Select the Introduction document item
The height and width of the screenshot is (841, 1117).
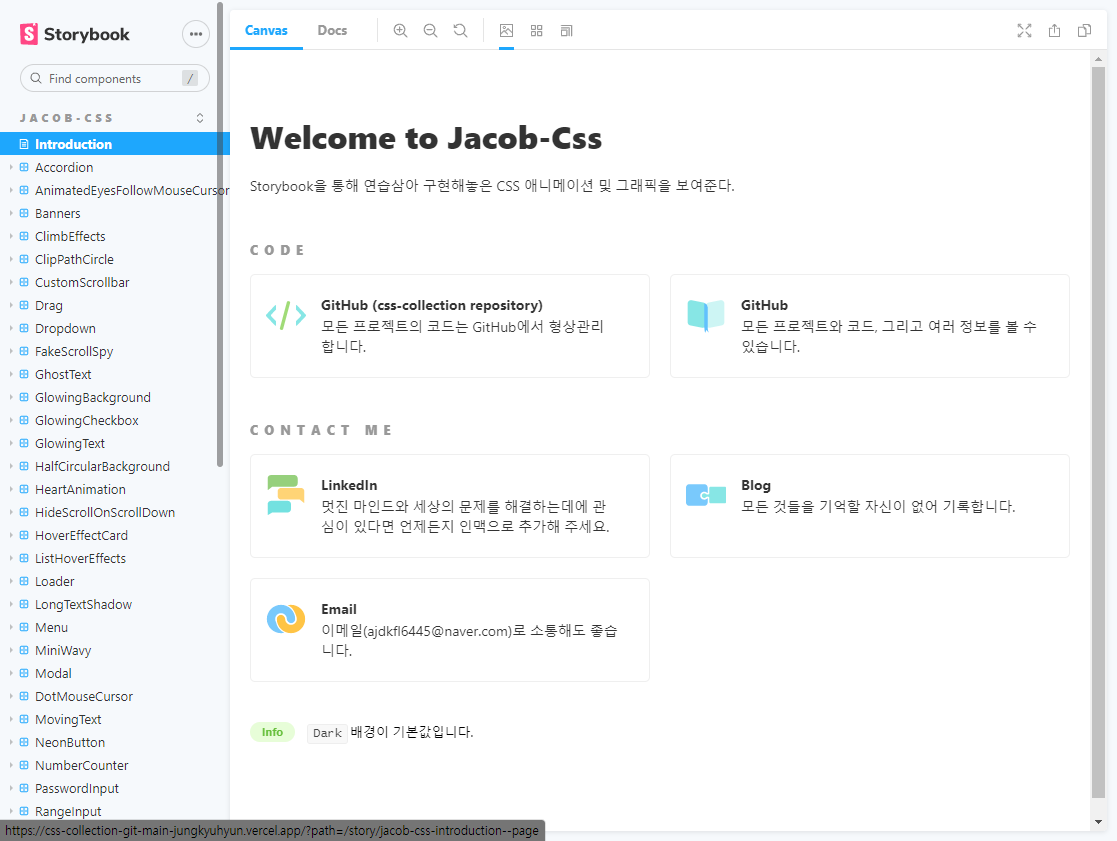(x=115, y=144)
